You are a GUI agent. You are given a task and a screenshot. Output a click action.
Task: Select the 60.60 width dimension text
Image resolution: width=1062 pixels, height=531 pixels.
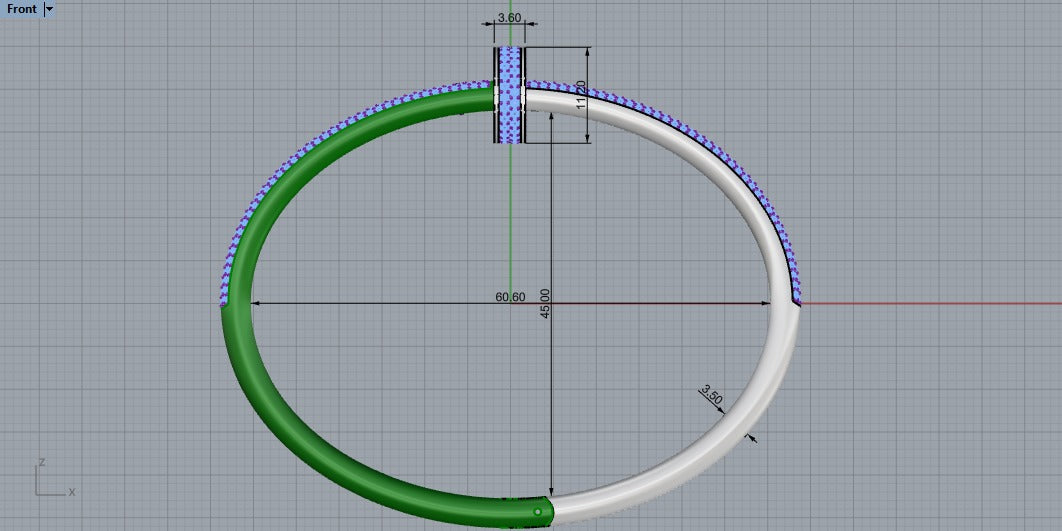point(510,297)
